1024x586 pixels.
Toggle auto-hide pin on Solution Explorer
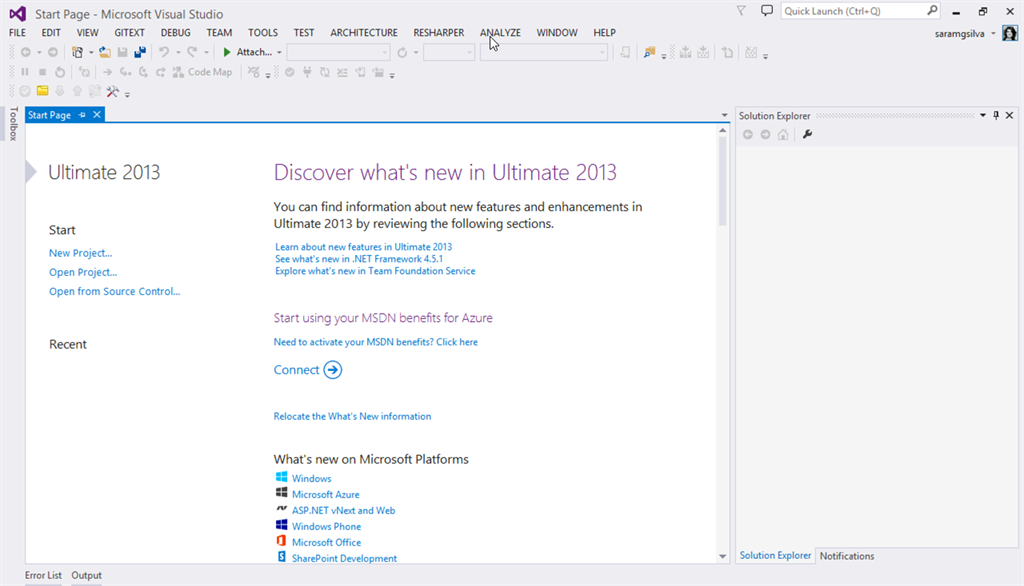(996, 116)
